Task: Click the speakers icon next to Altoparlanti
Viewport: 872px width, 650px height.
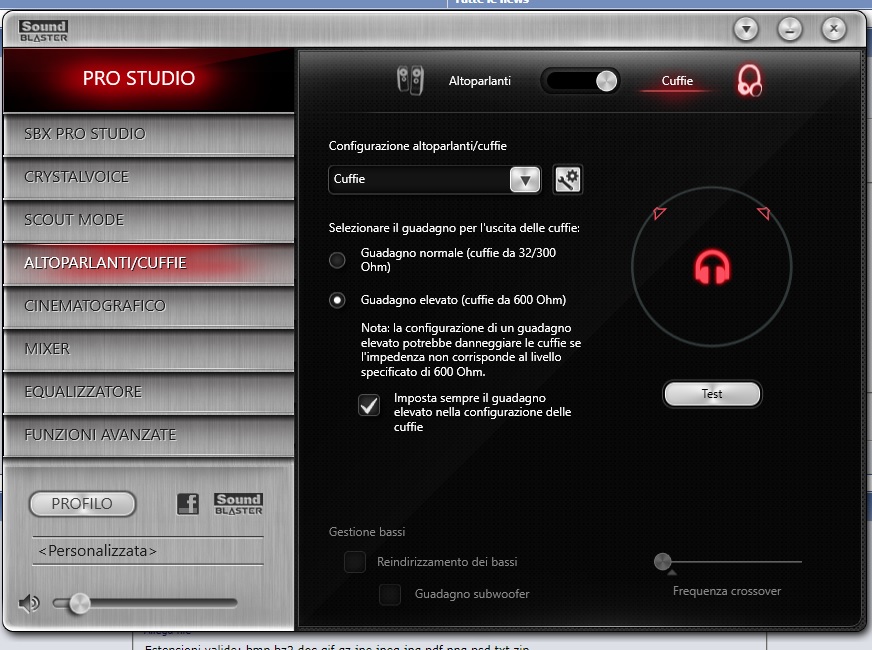Action: click(x=410, y=81)
